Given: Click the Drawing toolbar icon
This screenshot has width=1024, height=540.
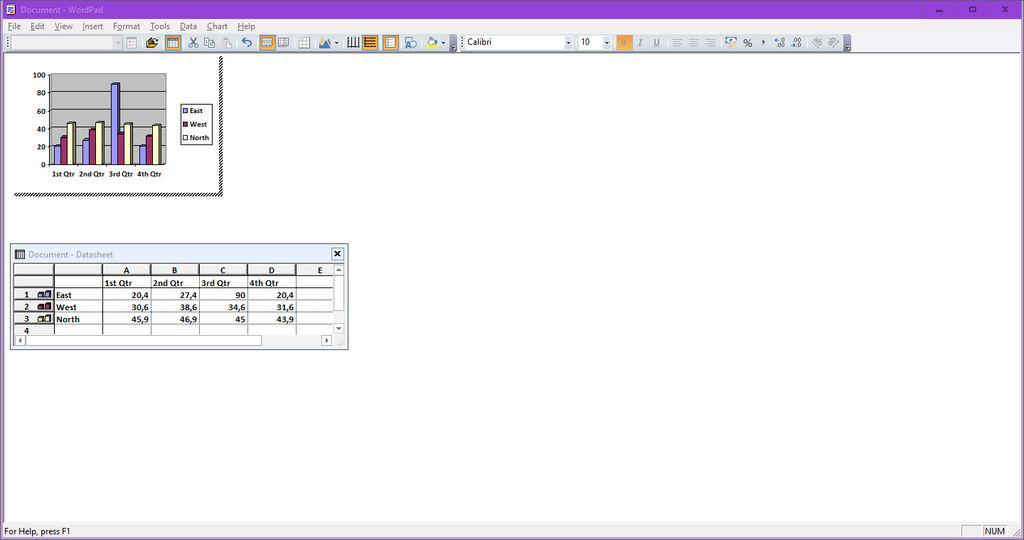Looking at the screenshot, I should [x=411, y=42].
